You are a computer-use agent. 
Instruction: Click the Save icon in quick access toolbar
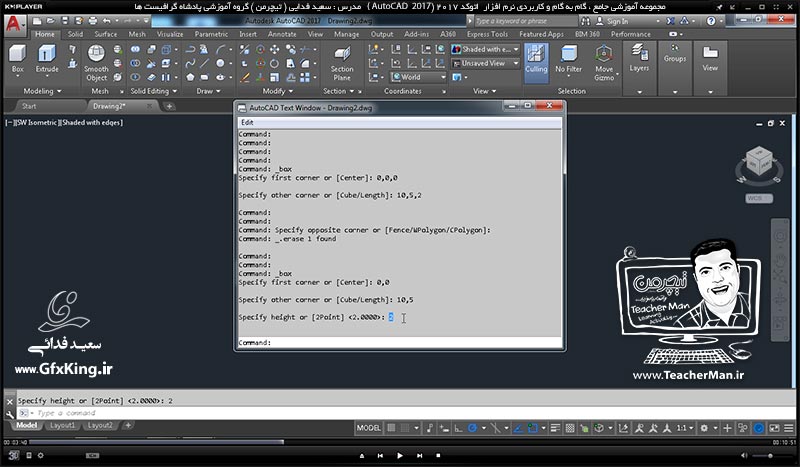(65, 21)
